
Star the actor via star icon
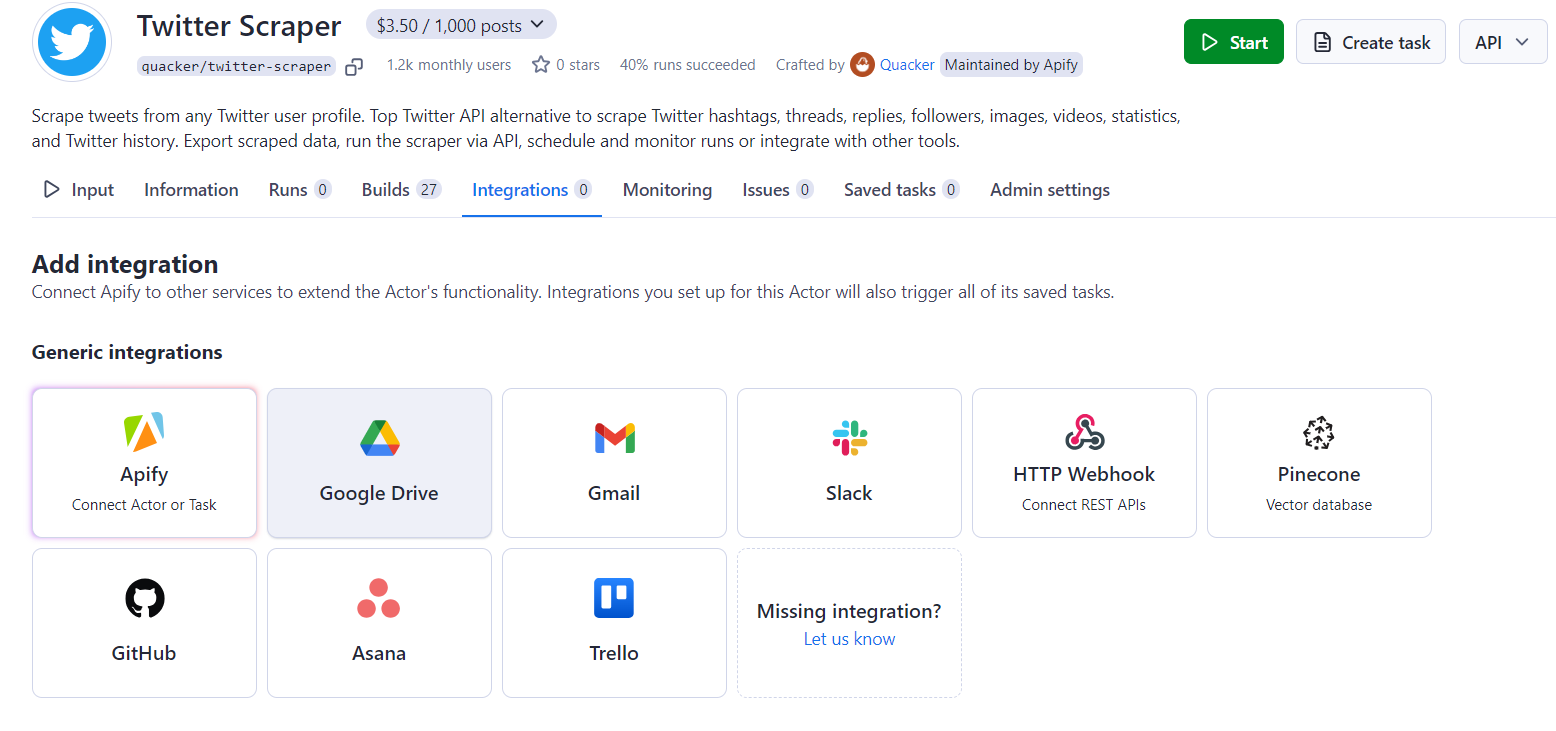pos(541,65)
